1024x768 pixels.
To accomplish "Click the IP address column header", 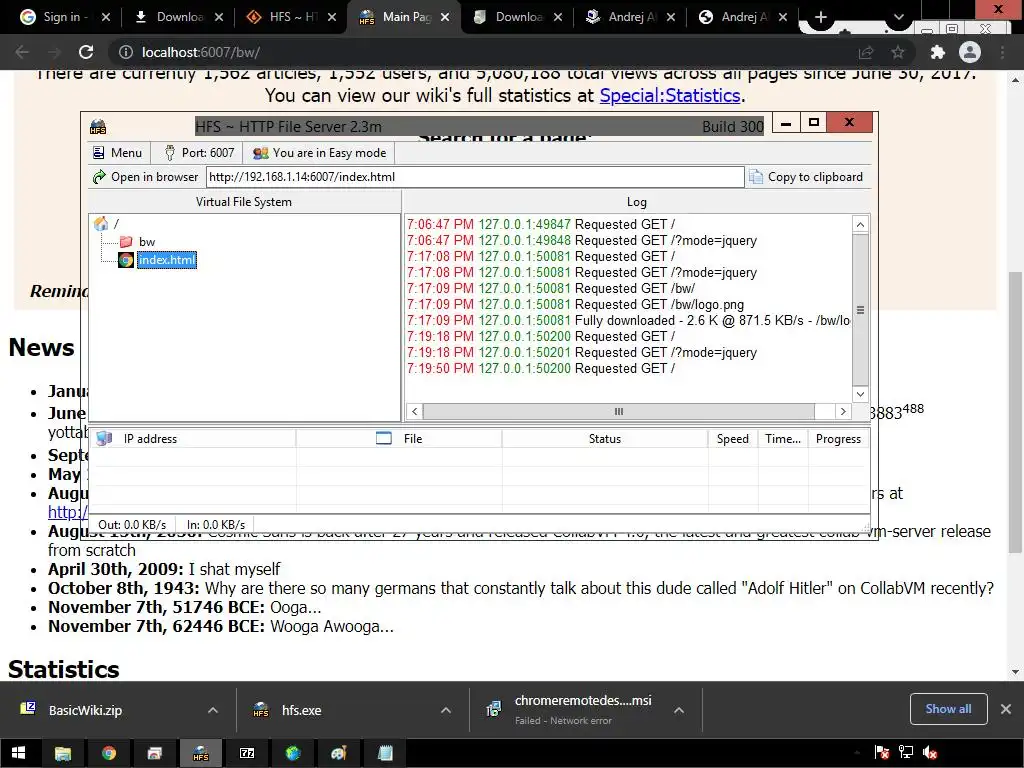I will tap(193, 439).
